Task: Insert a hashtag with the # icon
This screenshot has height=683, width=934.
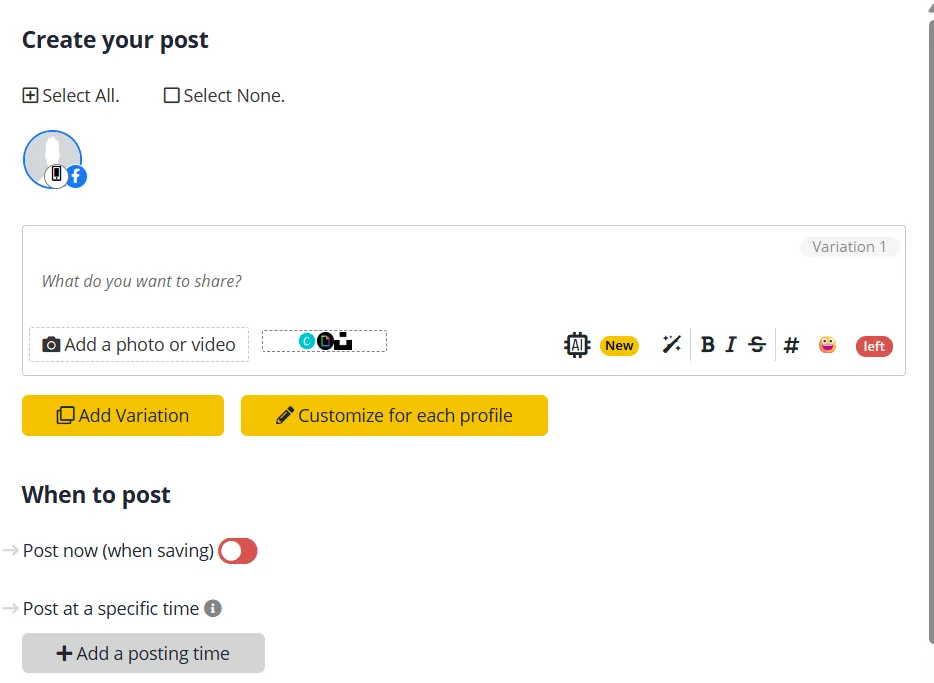Action: coord(791,345)
